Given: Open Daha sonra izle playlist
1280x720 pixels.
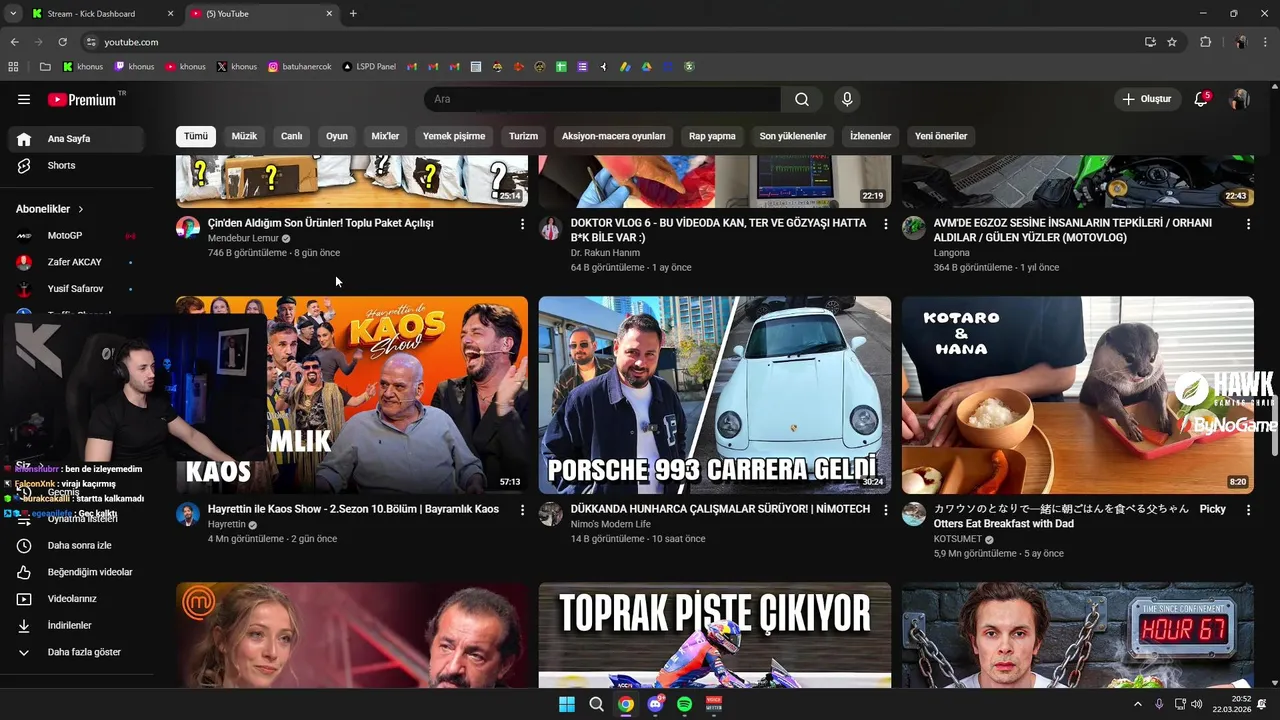Looking at the screenshot, I should pos(76,545).
